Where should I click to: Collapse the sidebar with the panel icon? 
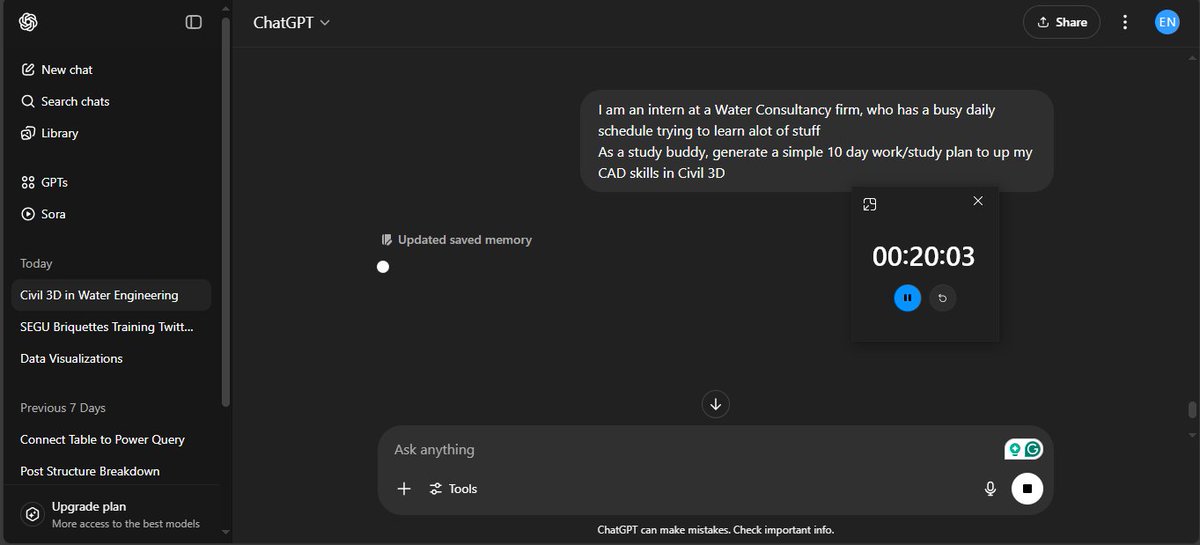pyautogui.click(x=194, y=22)
